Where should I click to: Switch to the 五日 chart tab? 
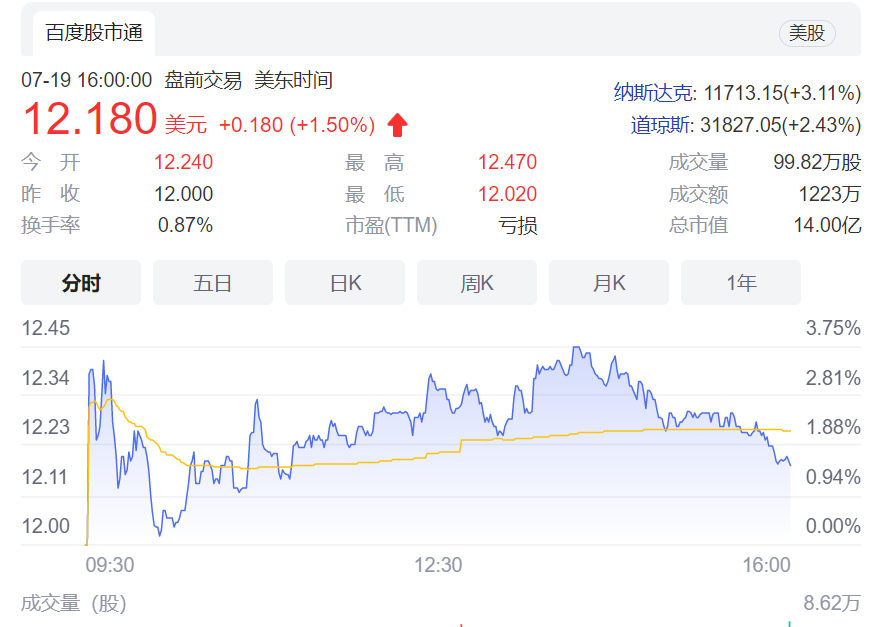tap(212, 283)
